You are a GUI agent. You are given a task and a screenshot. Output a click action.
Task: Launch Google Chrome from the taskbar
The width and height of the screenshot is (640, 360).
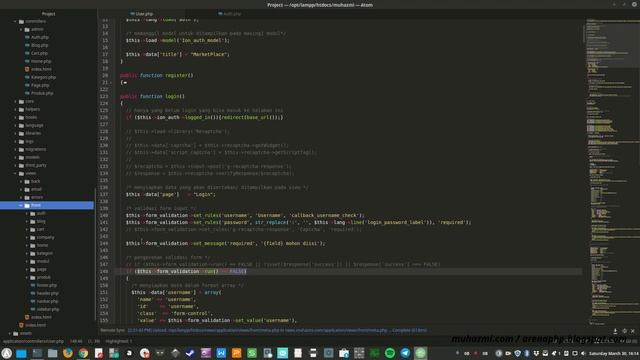pos(83,353)
